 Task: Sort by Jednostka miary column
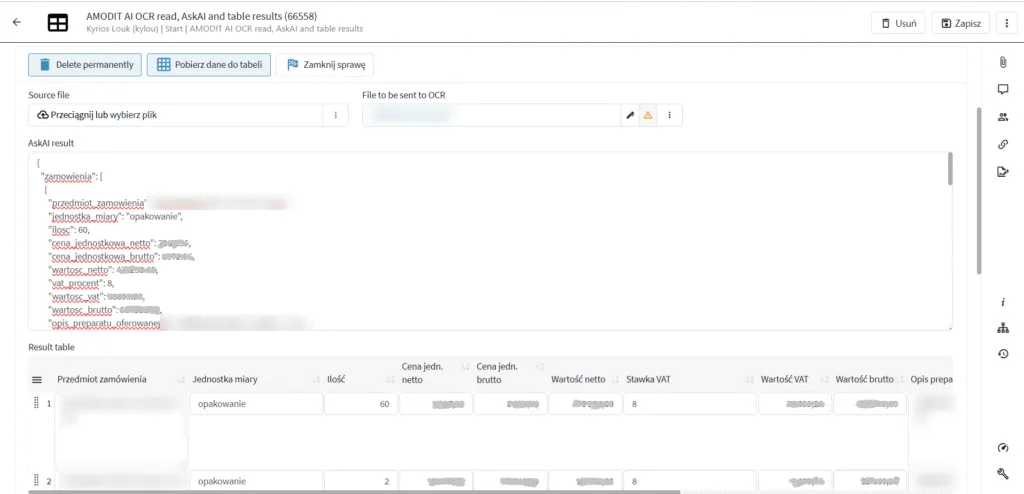(x=317, y=380)
